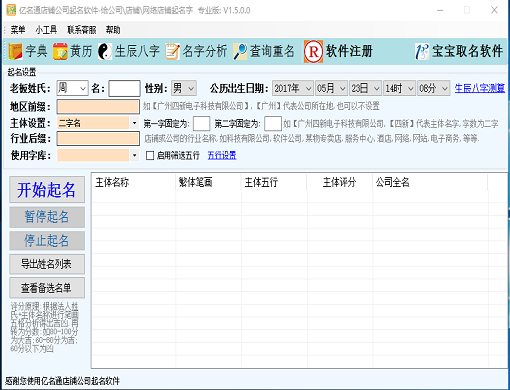The width and height of the screenshot is (510, 390).
Task: Open the 生辰八字 yin-yang icon
Action: (105, 51)
